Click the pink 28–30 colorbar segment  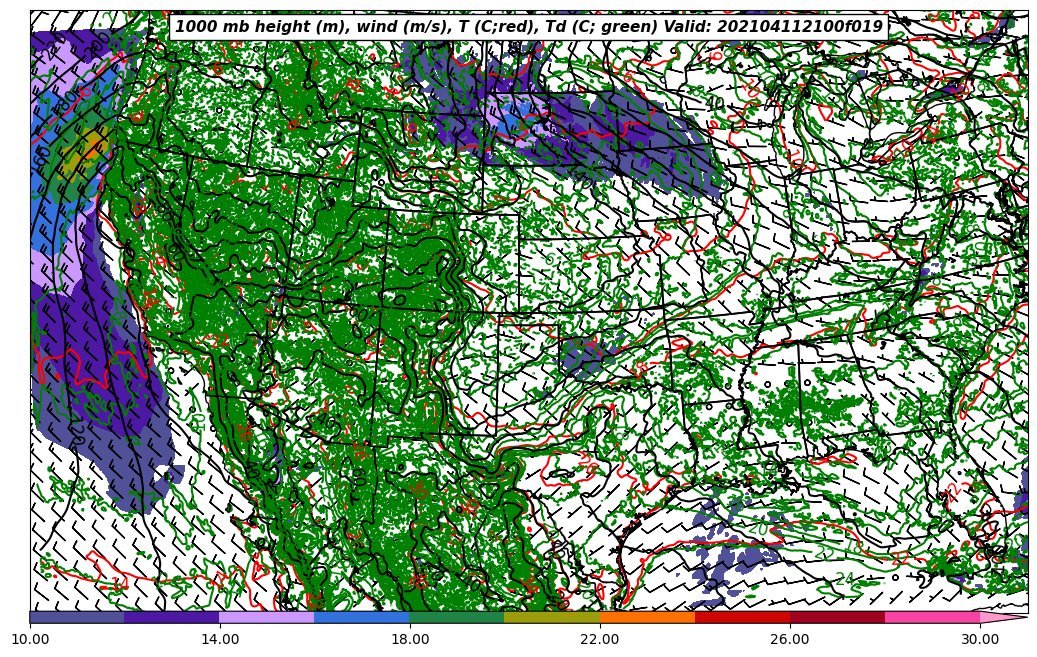pos(932,617)
